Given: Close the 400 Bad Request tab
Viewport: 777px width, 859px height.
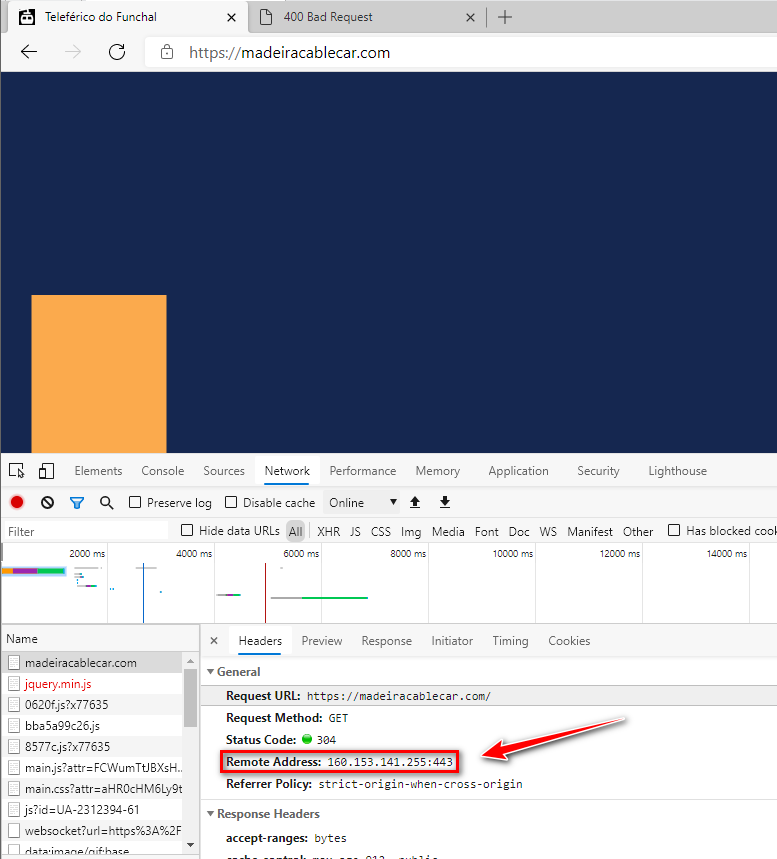Looking at the screenshot, I should [x=470, y=18].
